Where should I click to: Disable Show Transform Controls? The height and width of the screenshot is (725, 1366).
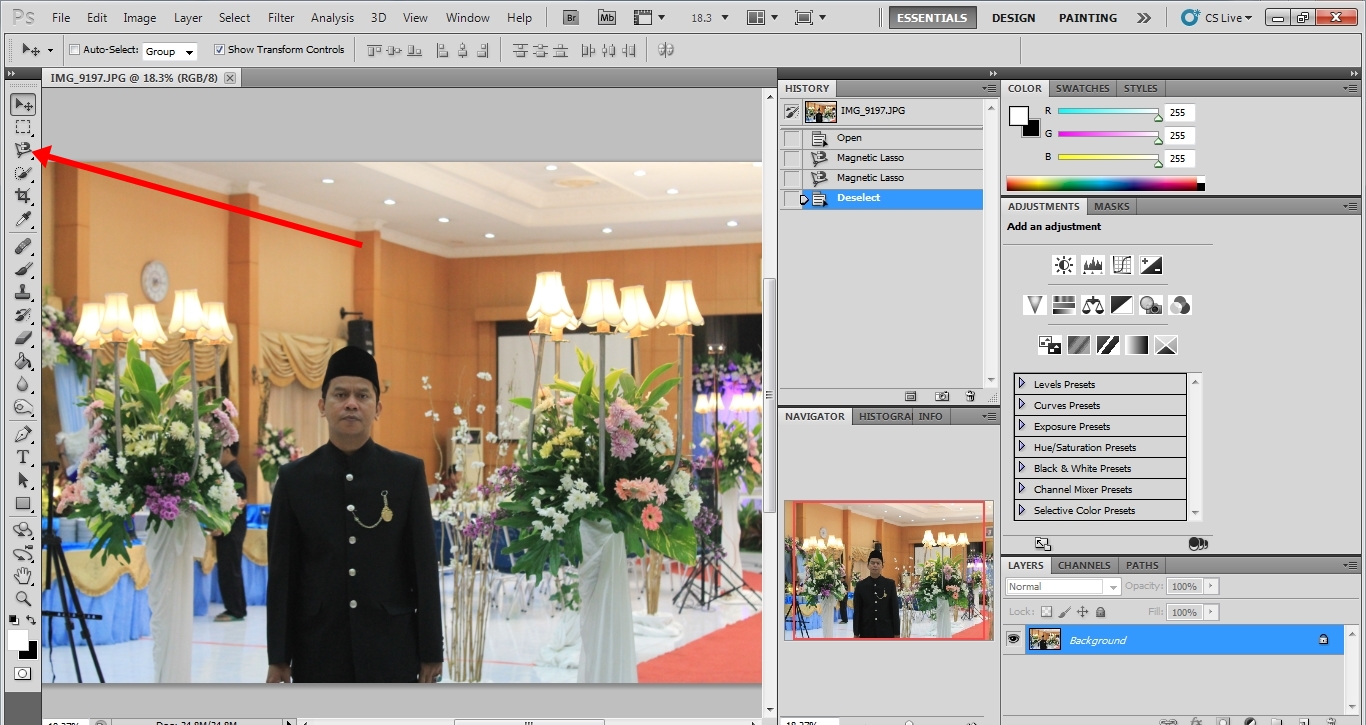[218, 49]
